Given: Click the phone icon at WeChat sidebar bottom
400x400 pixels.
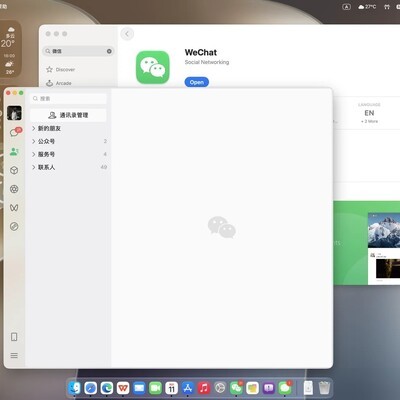Looking at the screenshot, I should pyautogui.click(x=14, y=337).
